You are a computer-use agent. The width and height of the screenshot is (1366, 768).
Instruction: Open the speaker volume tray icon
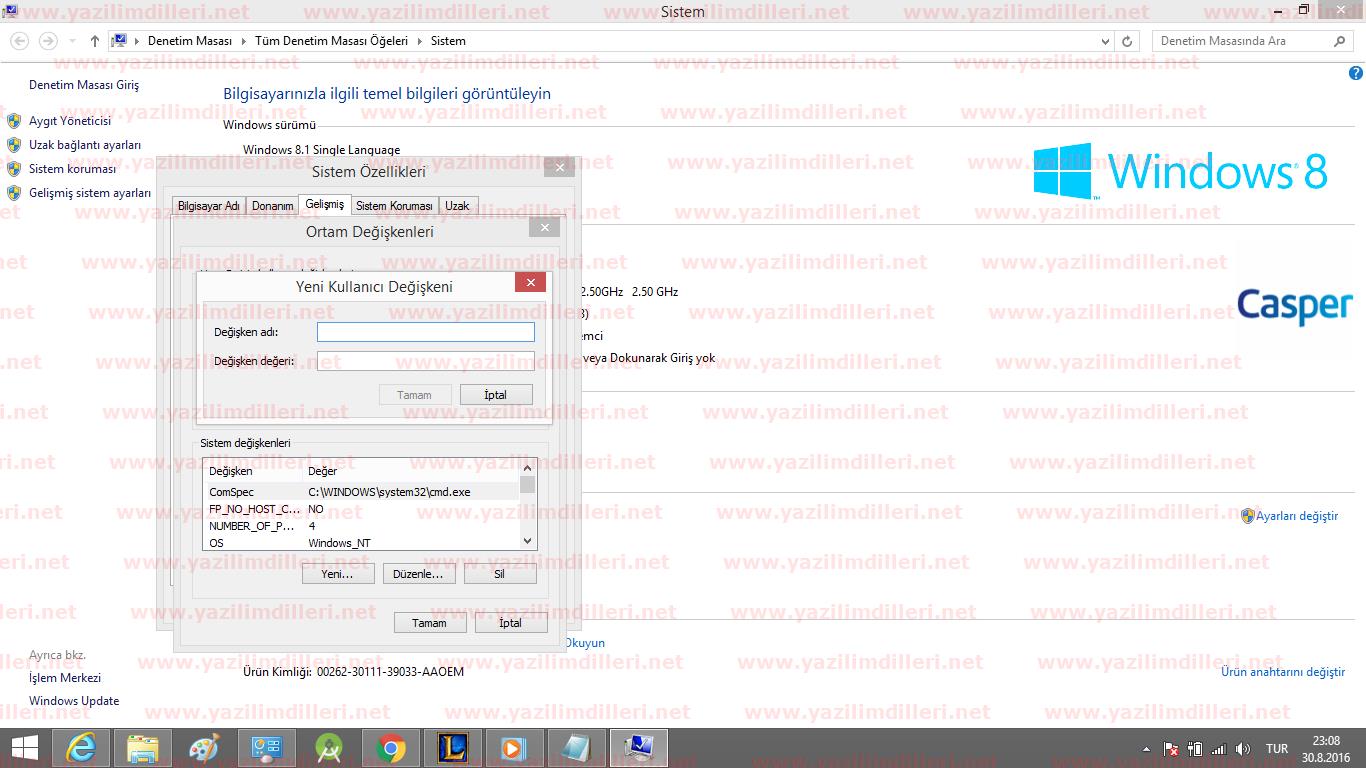point(1243,749)
